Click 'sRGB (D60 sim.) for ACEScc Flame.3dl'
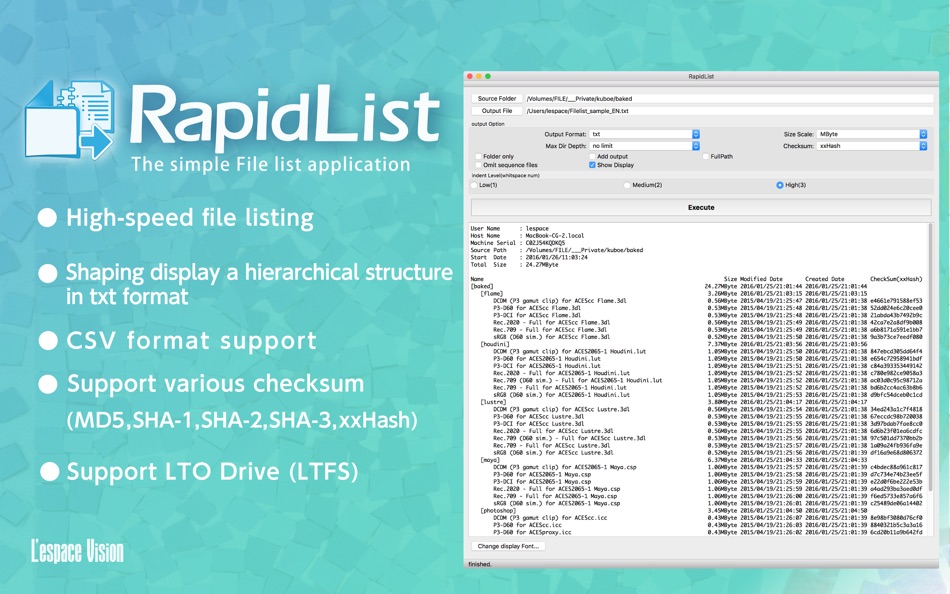Screen dimensions: 950x594 551,337
